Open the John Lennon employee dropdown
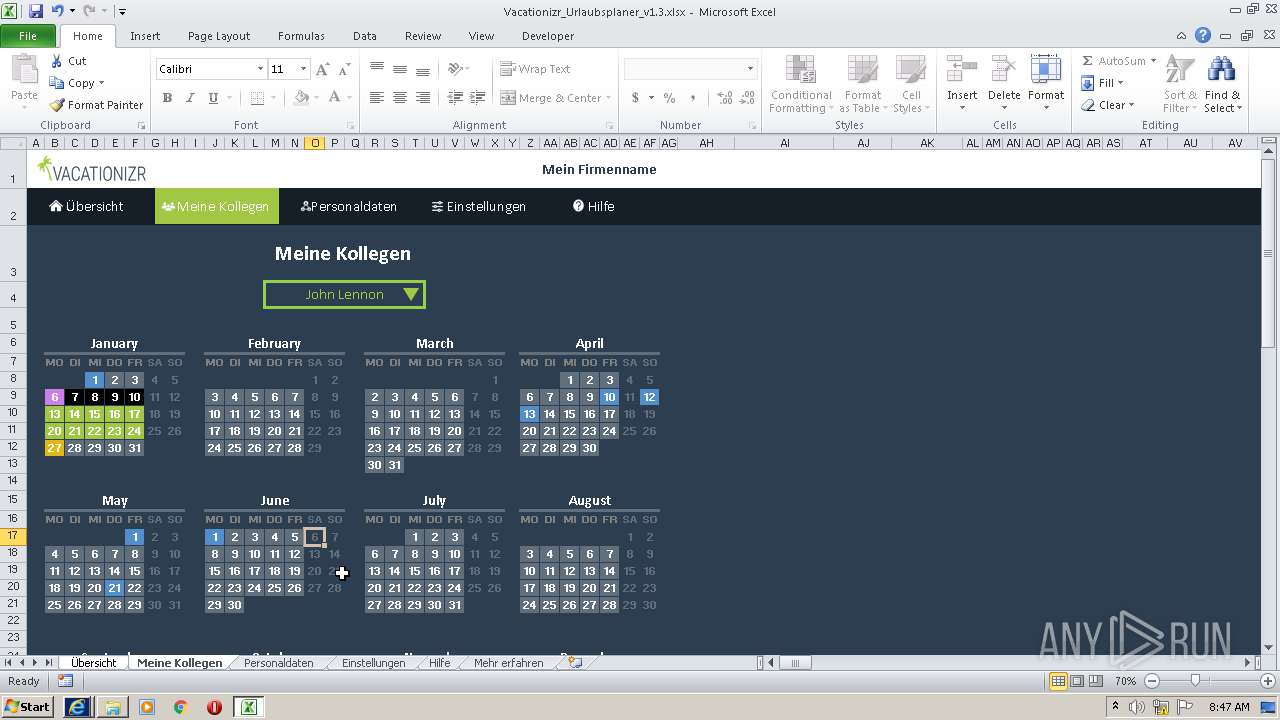1280x720 pixels. [344, 294]
